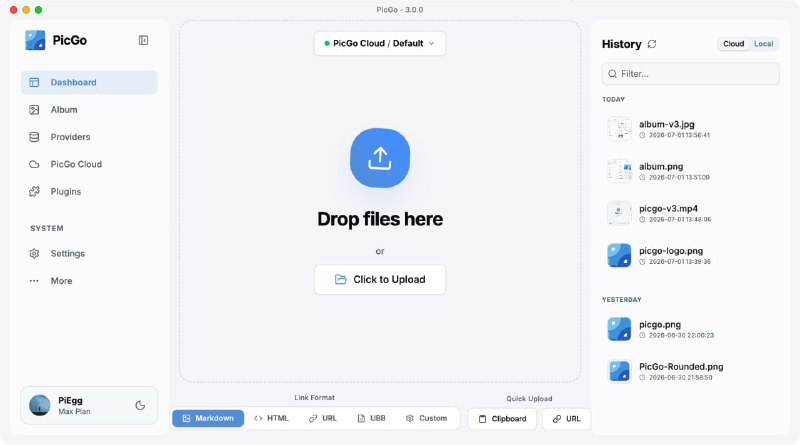The image size is (800, 445).
Task: Select URL link format
Action: point(323,418)
